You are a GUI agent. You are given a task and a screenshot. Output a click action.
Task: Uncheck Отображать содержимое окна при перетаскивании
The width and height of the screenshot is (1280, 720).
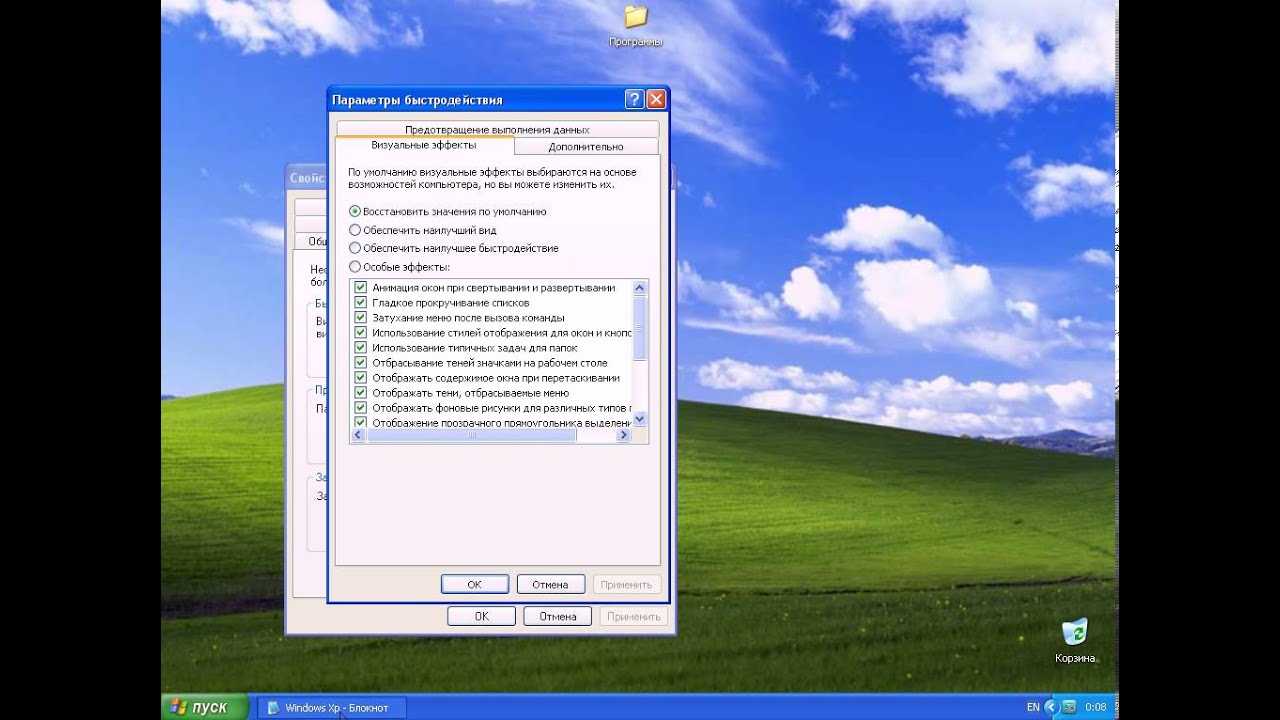click(361, 378)
